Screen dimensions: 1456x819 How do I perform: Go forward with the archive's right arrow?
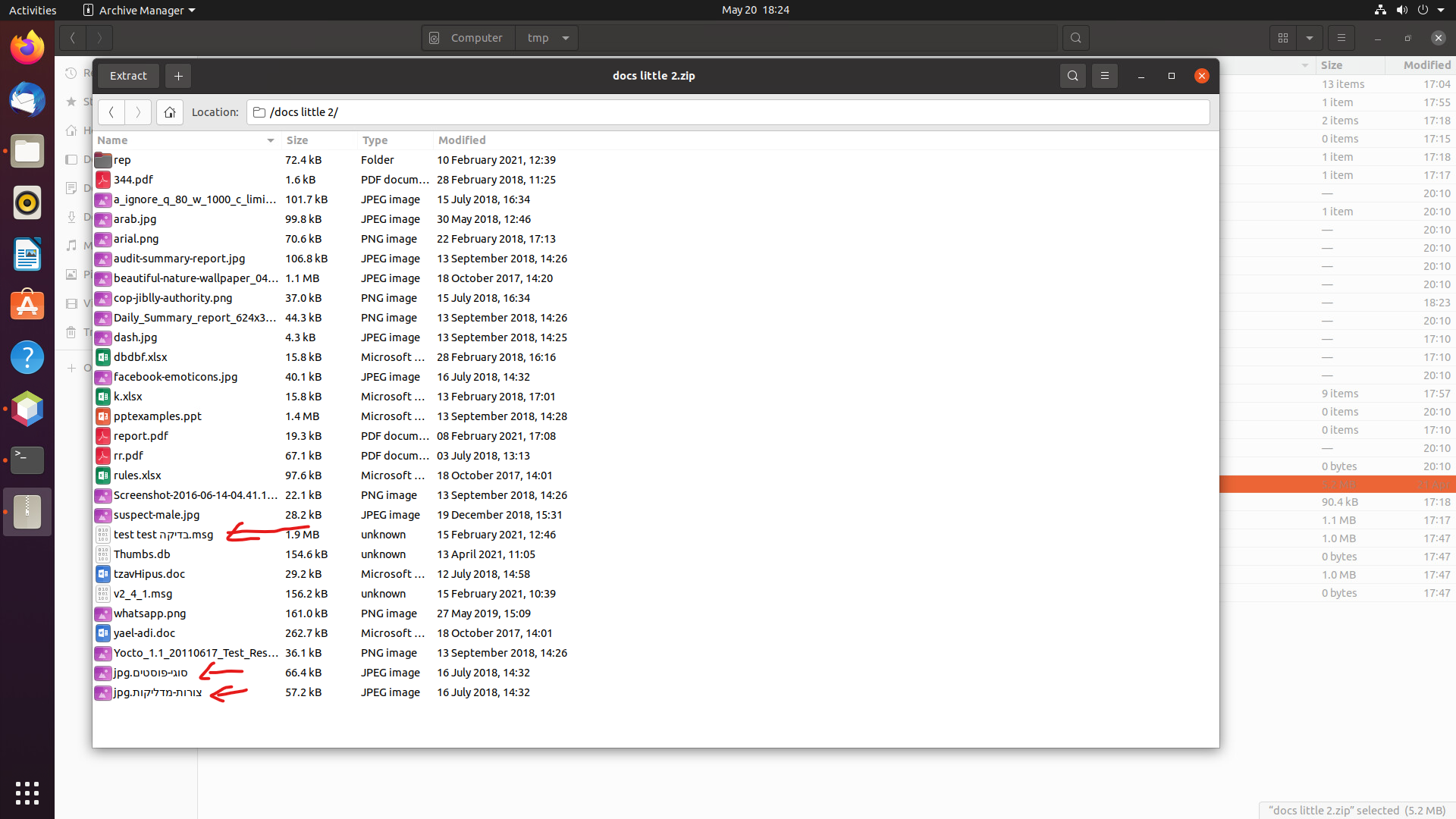pyautogui.click(x=138, y=112)
